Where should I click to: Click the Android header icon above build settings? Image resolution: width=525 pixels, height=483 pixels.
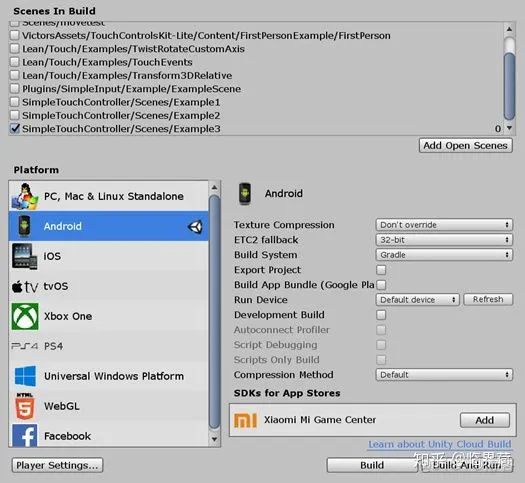[245, 194]
